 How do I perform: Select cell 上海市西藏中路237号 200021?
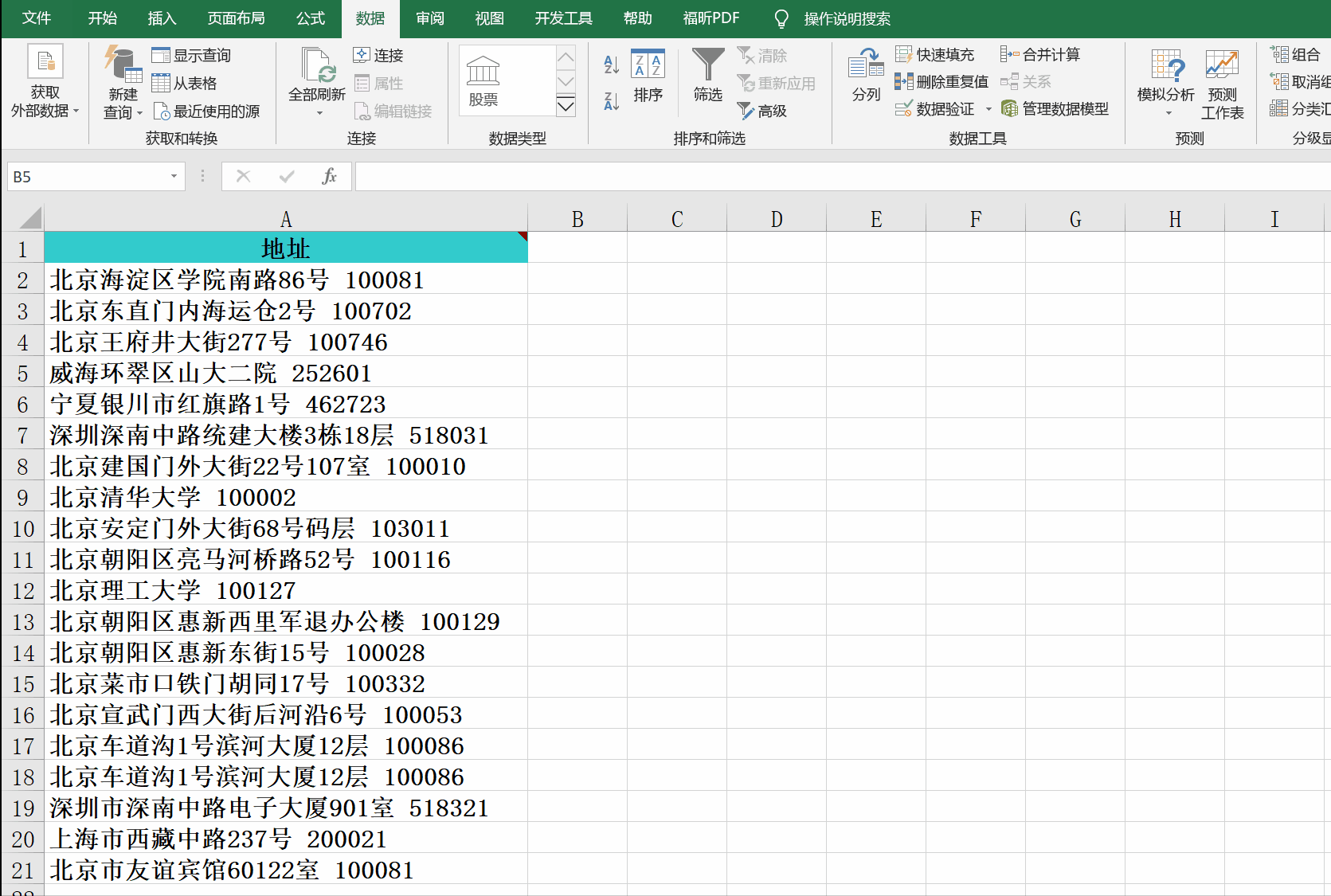point(286,839)
